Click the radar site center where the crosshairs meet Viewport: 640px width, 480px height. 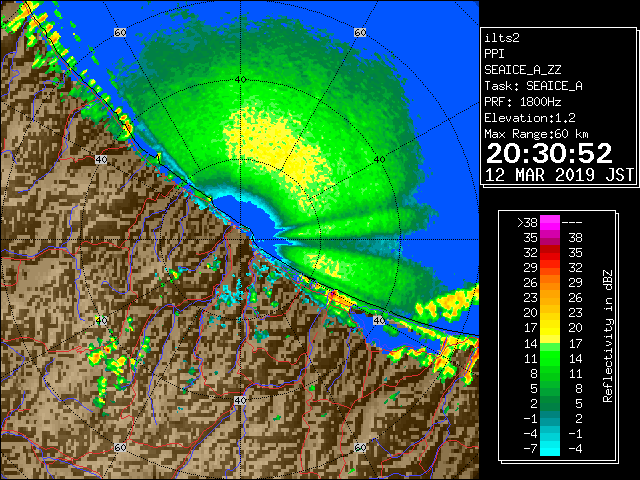tap(240, 240)
